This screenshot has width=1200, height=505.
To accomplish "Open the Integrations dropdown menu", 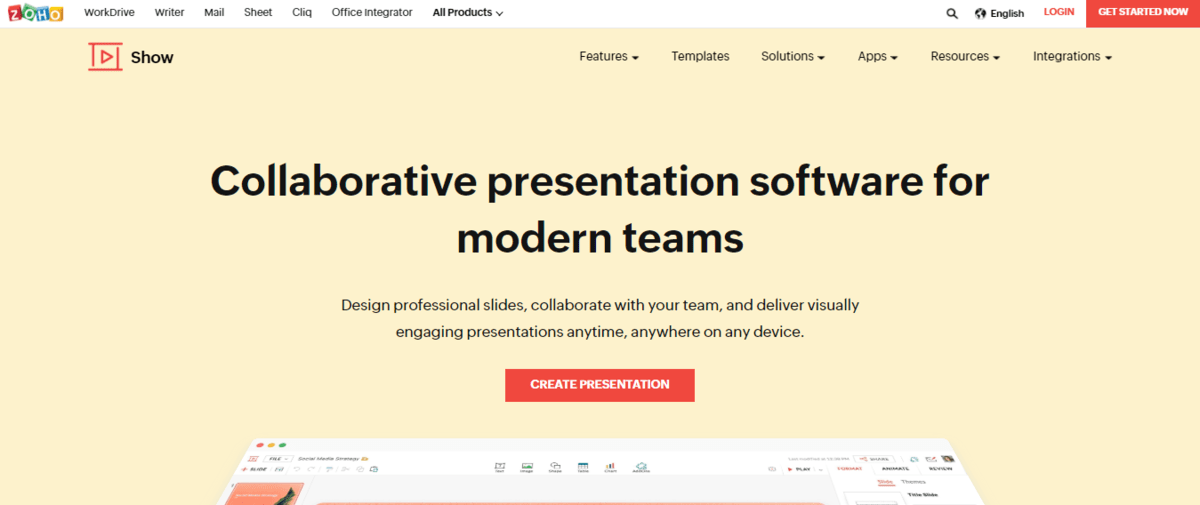I will tap(1073, 57).
